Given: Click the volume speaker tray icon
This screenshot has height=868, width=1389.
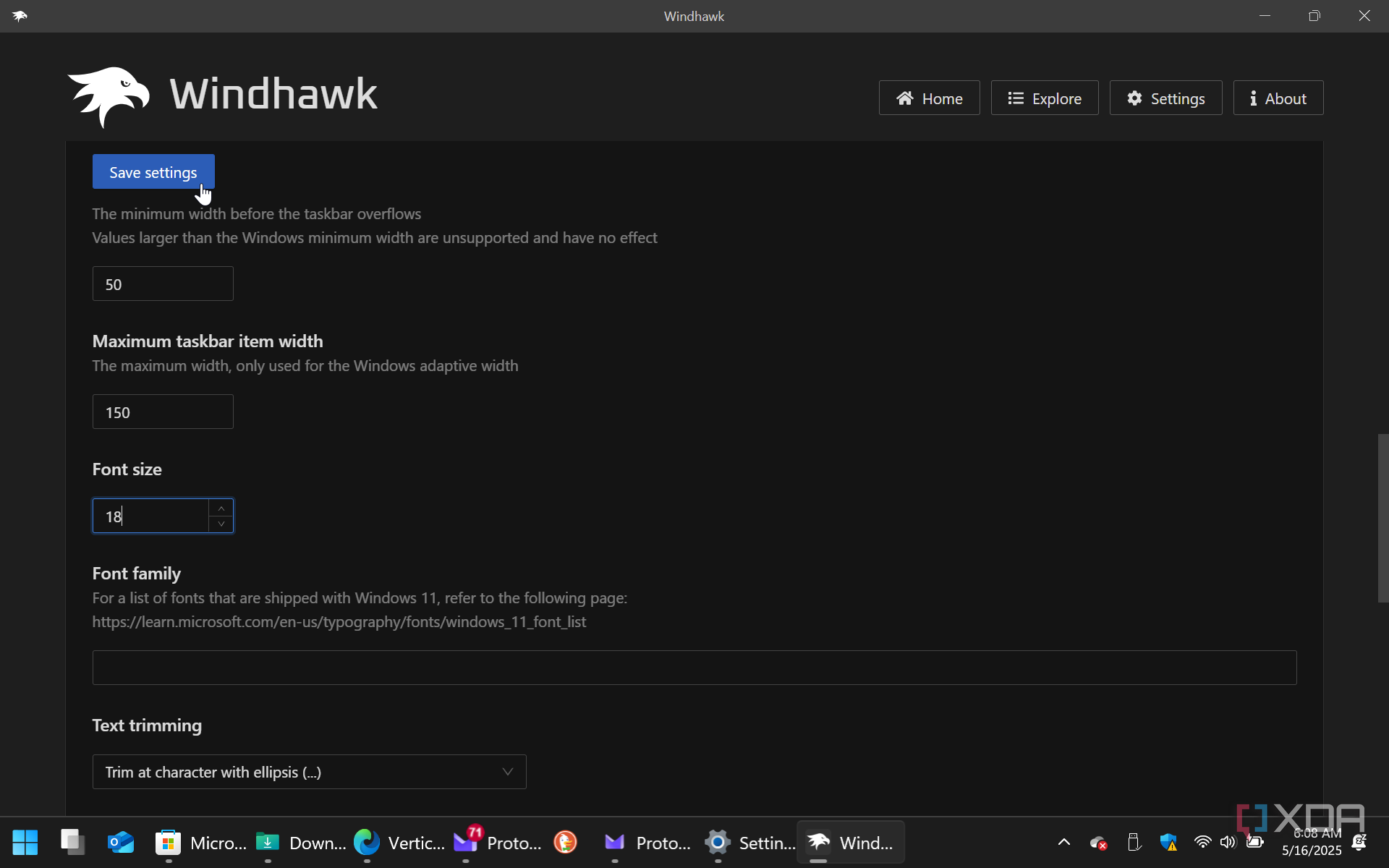Looking at the screenshot, I should coord(1228,842).
